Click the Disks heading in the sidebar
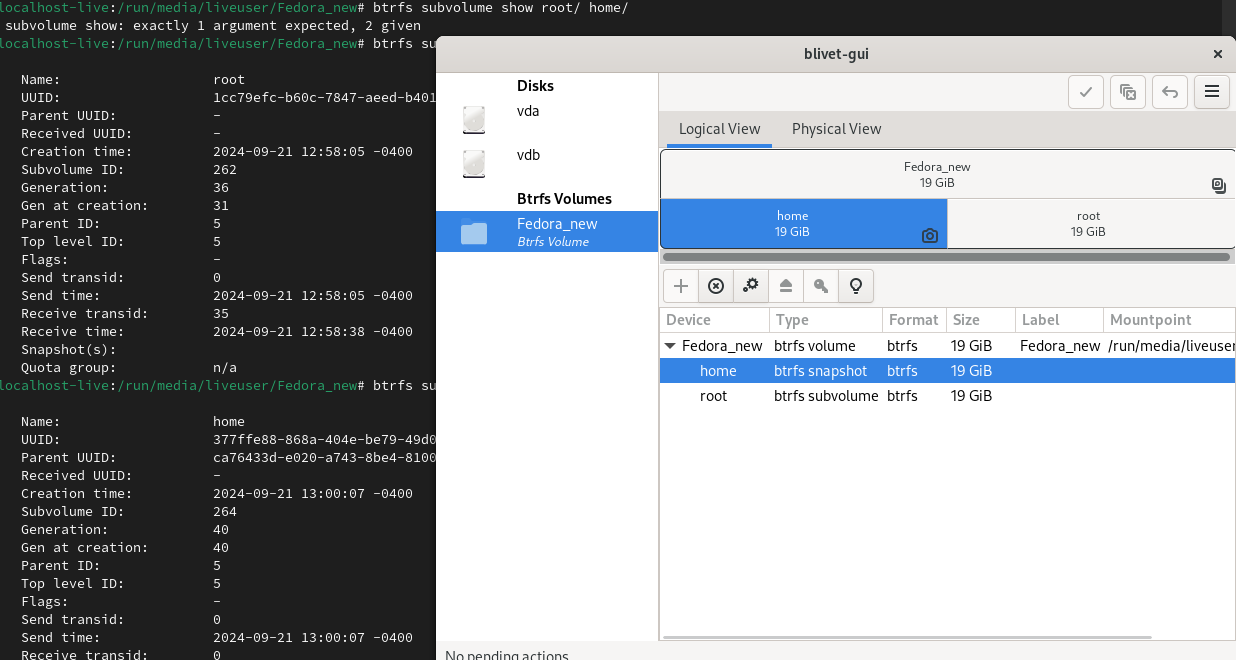Screen dimensions: 1236x660 coord(535,86)
